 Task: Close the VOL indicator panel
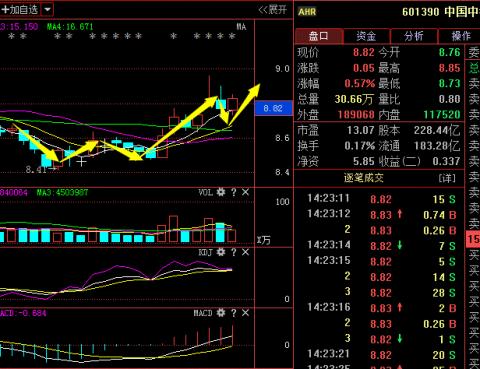tap(245, 192)
